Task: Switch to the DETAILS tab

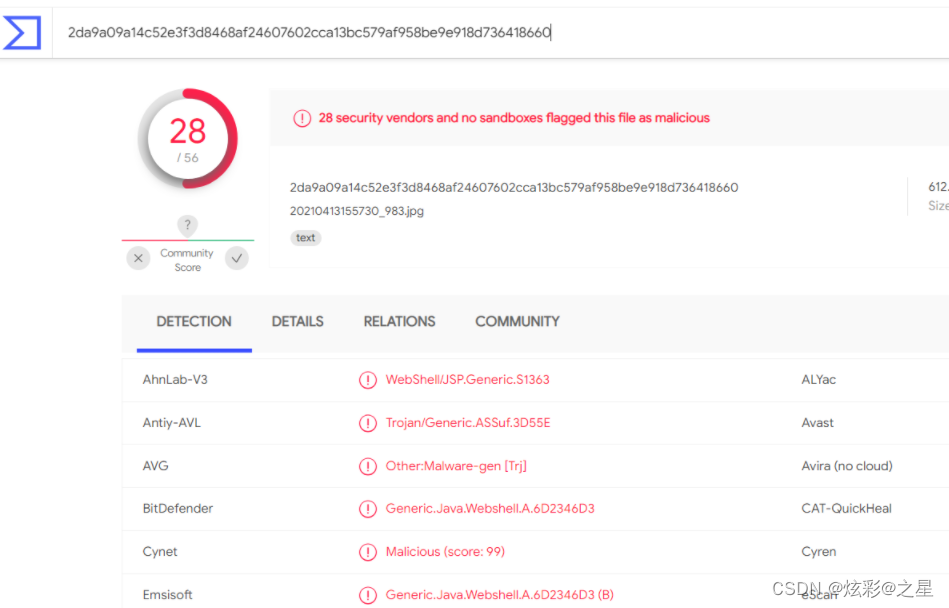Action: pos(297,322)
